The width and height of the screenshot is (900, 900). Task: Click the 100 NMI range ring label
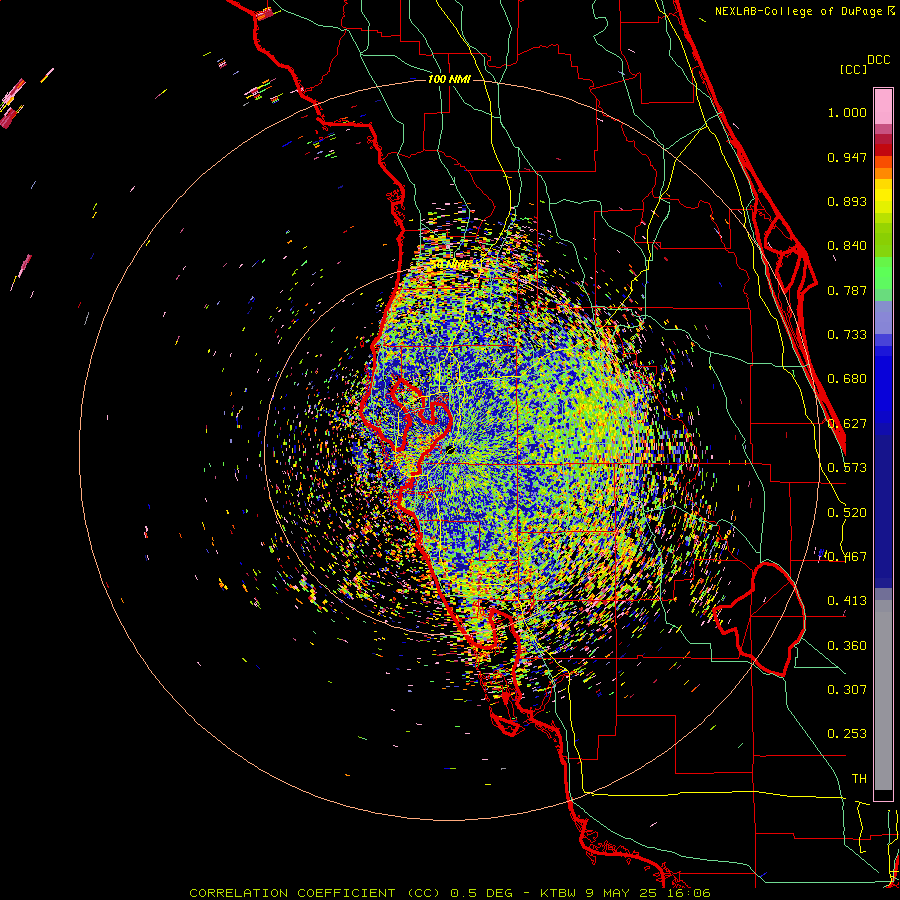(449, 79)
